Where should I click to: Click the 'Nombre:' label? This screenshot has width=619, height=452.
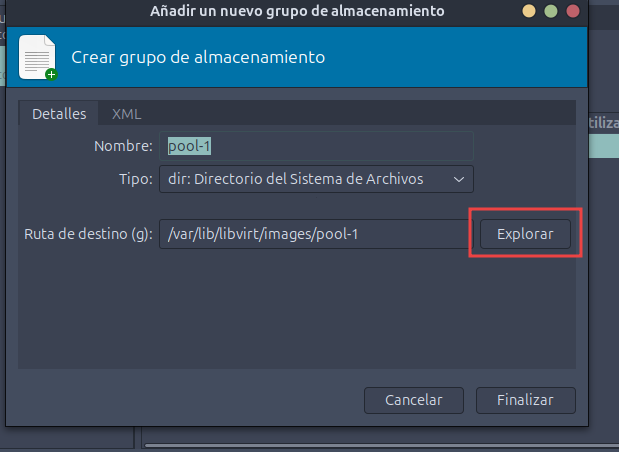coord(122,146)
